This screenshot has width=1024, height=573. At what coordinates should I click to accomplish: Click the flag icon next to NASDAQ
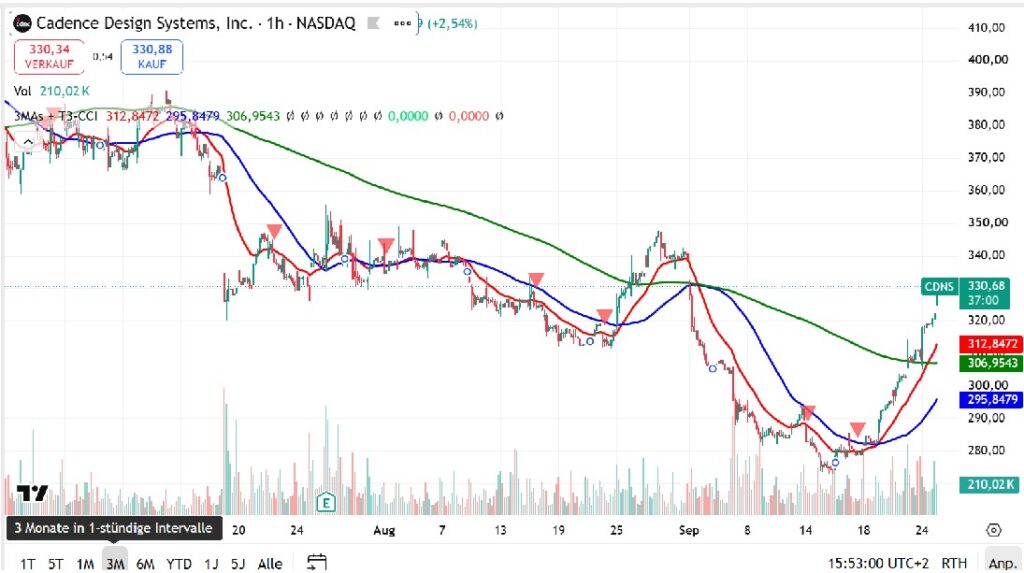pyautogui.click(x=374, y=24)
